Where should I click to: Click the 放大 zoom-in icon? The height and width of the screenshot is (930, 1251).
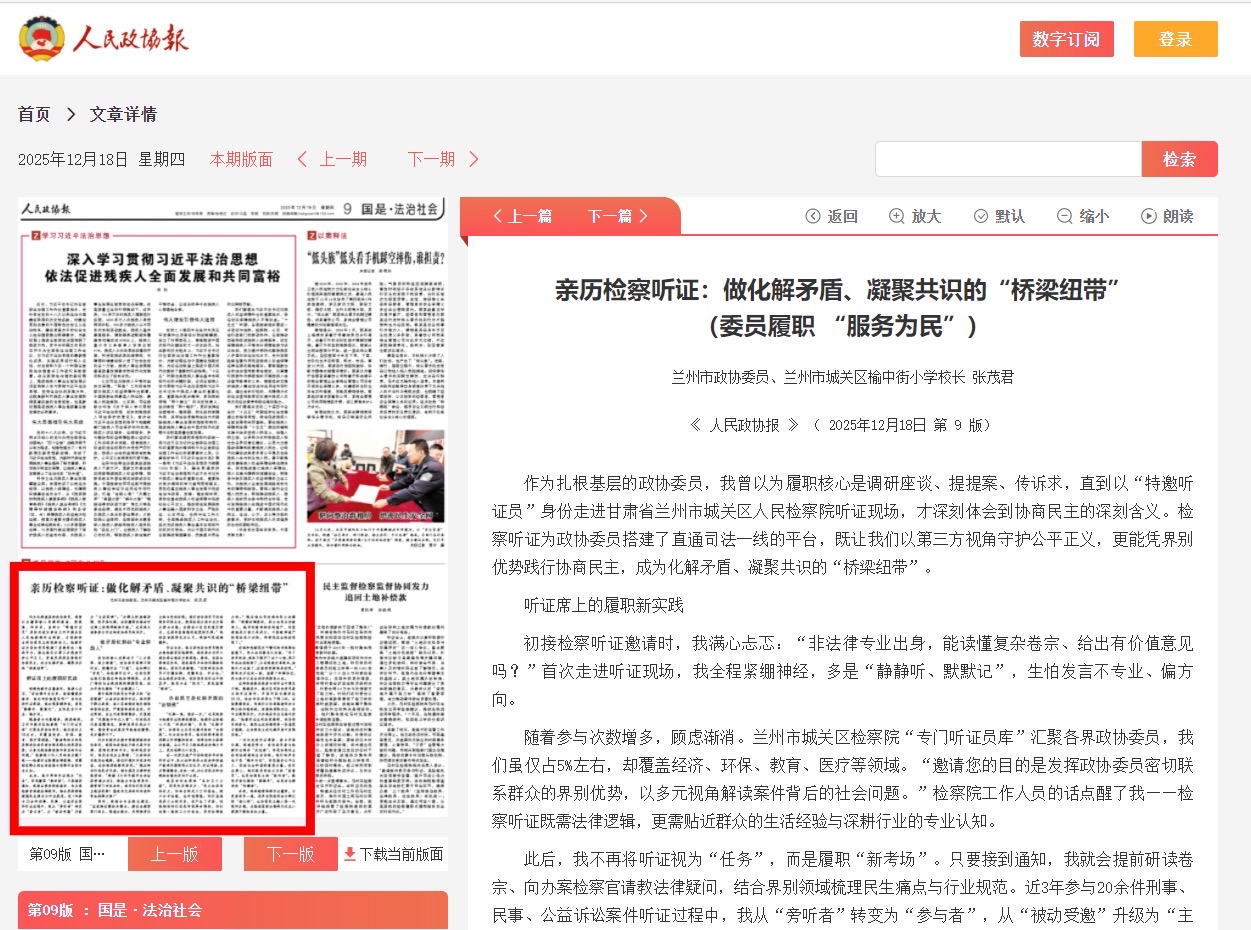897,216
